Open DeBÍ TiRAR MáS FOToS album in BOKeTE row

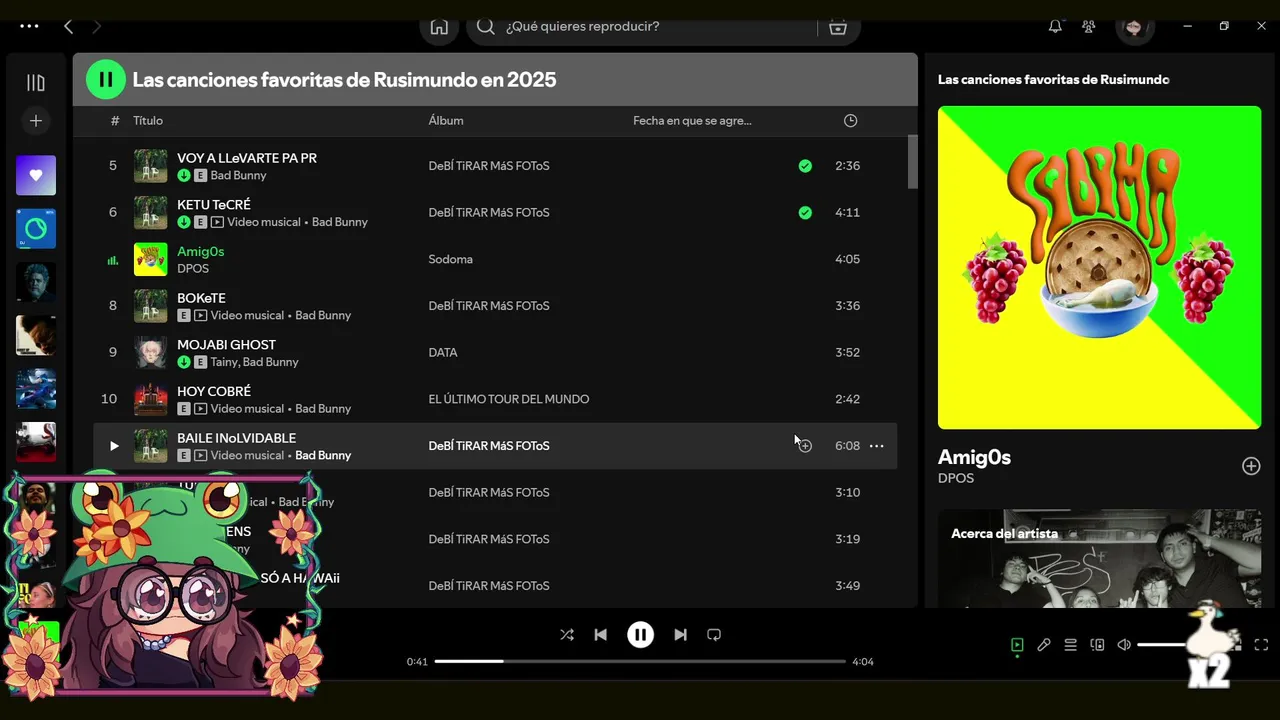(x=489, y=306)
